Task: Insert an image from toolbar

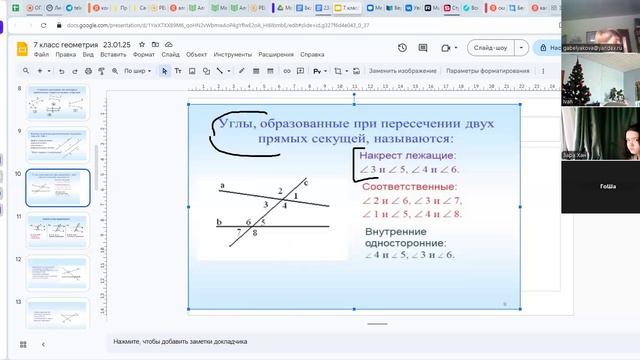Action: (x=192, y=71)
